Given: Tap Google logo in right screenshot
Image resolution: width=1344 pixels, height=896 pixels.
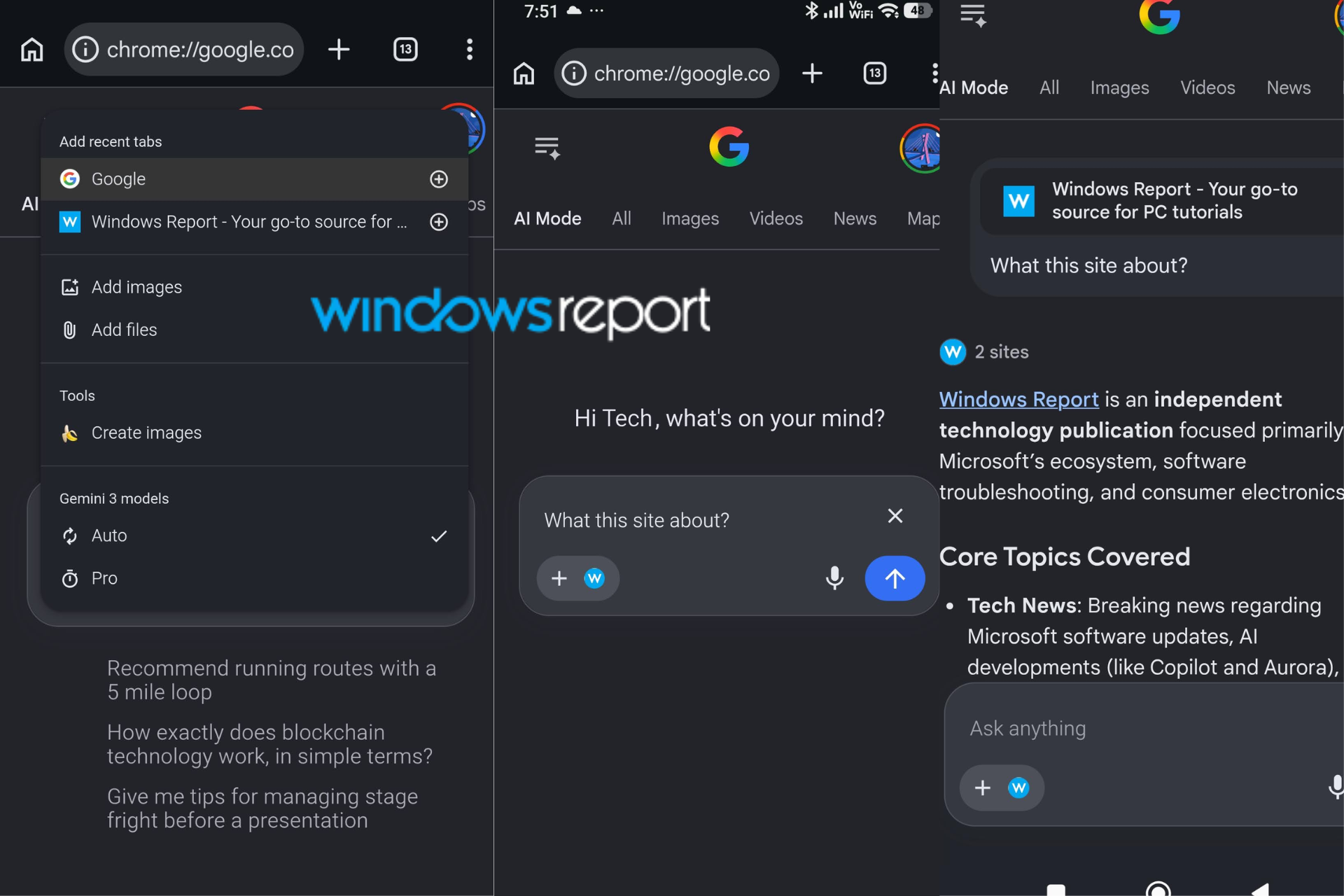Looking at the screenshot, I should [x=1160, y=15].
